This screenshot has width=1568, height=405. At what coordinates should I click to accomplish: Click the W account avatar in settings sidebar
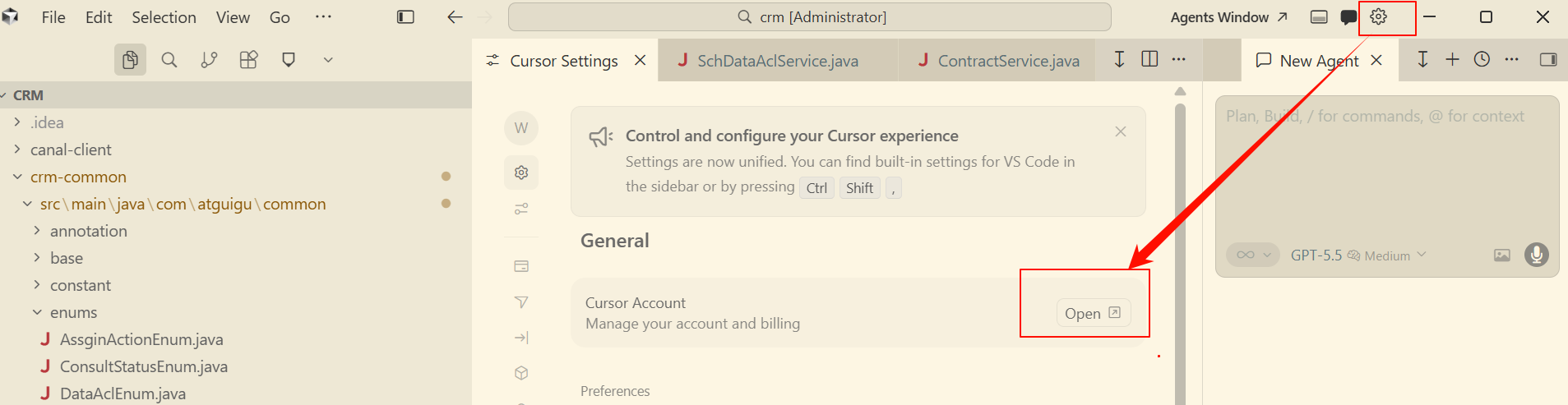(521, 128)
